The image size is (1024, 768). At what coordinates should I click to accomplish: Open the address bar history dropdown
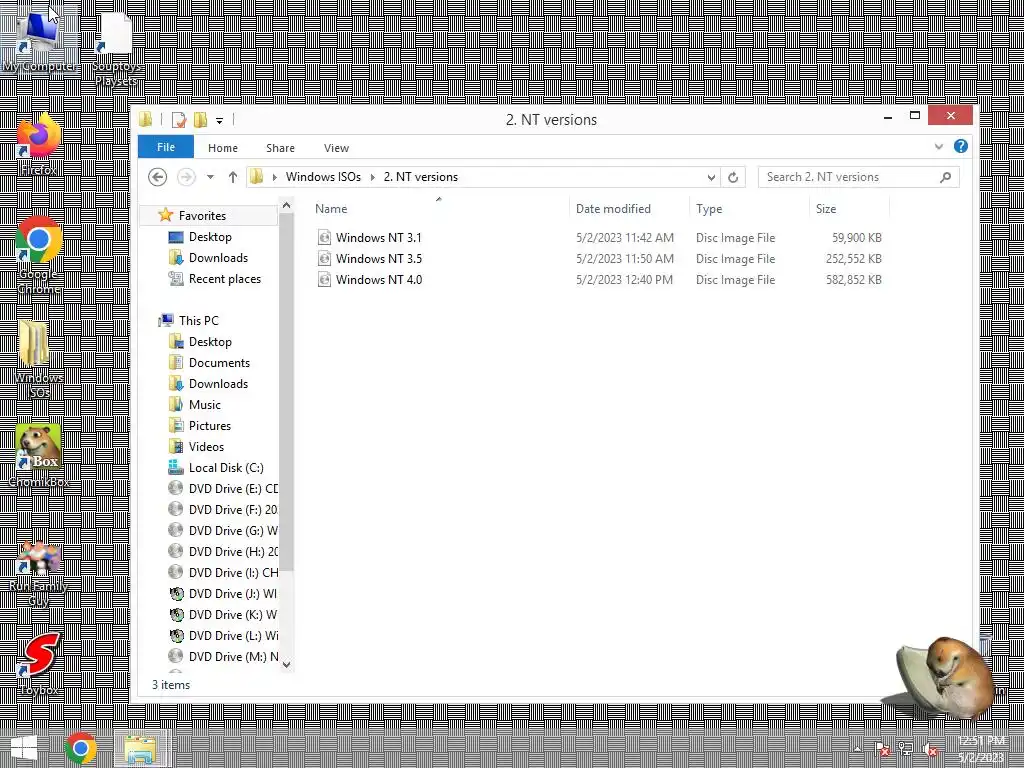tap(711, 177)
